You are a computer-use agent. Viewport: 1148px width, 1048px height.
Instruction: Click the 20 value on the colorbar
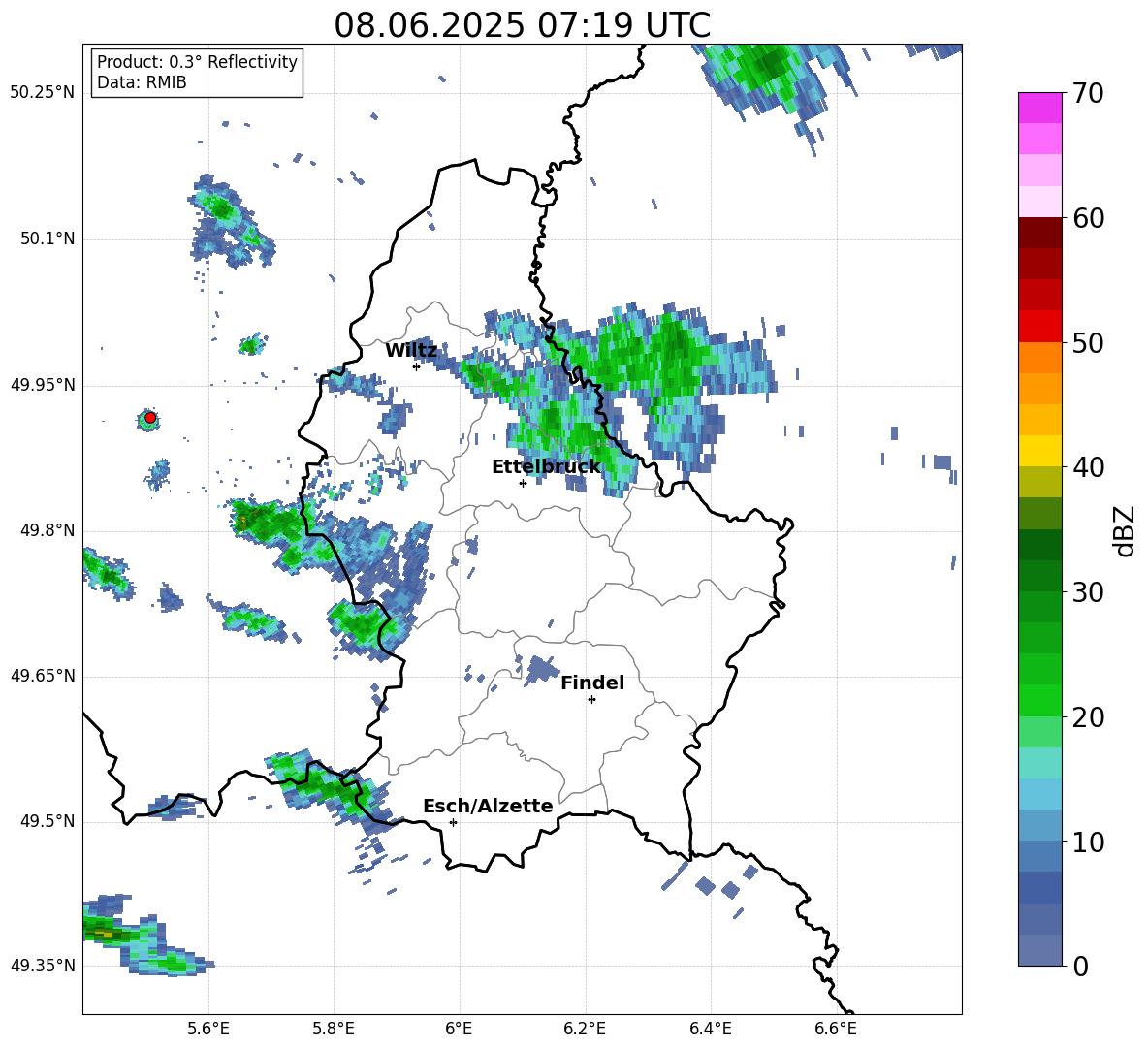pyautogui.click(x=1087, y=717)
